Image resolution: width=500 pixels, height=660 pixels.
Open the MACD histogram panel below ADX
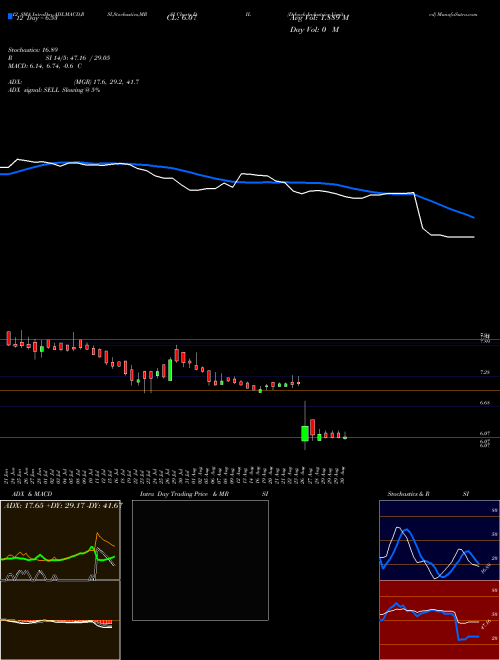pos(60,620)
